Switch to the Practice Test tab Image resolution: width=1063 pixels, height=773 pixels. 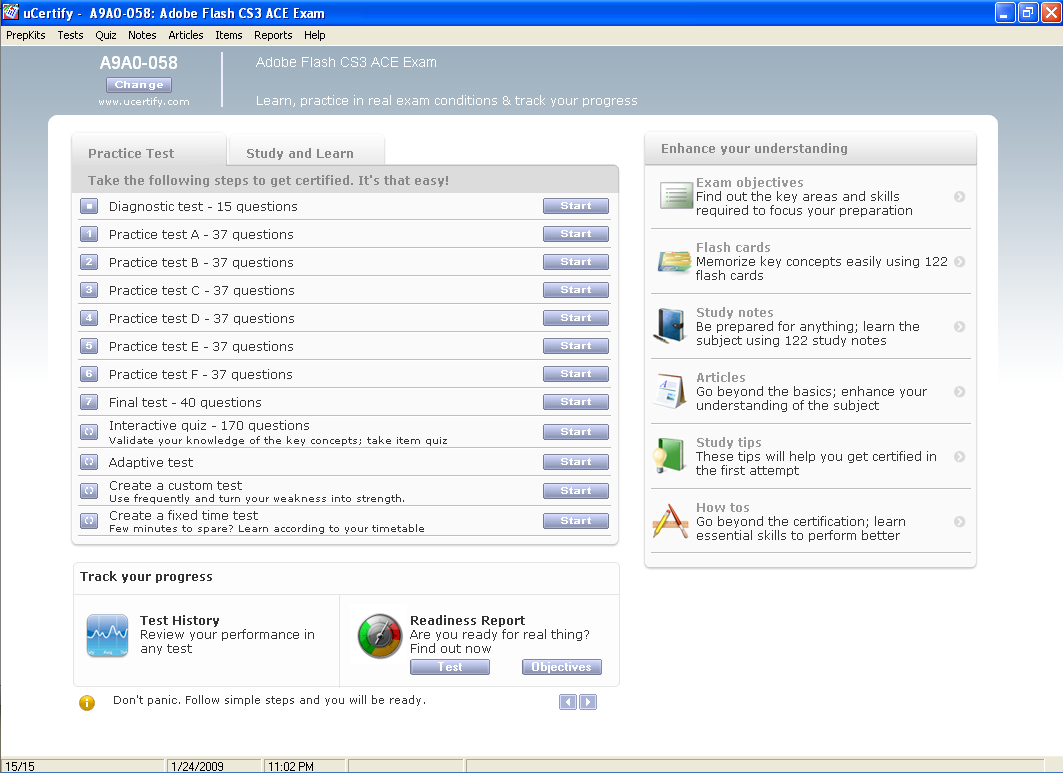tap(148, 150)
